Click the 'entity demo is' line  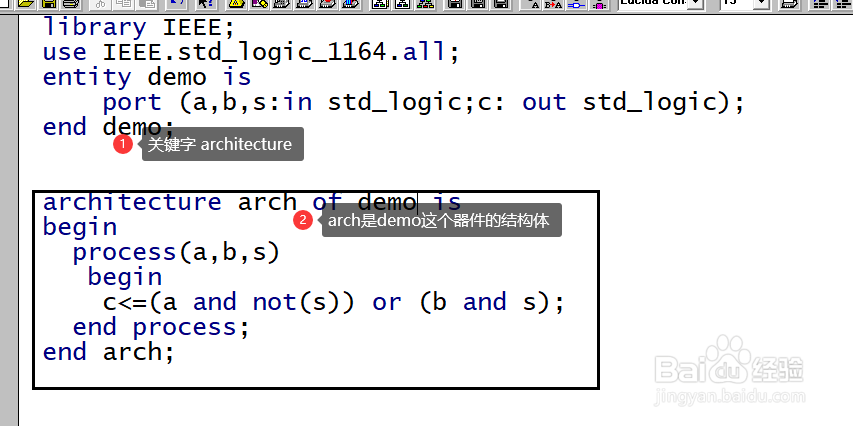pos(147,77)
